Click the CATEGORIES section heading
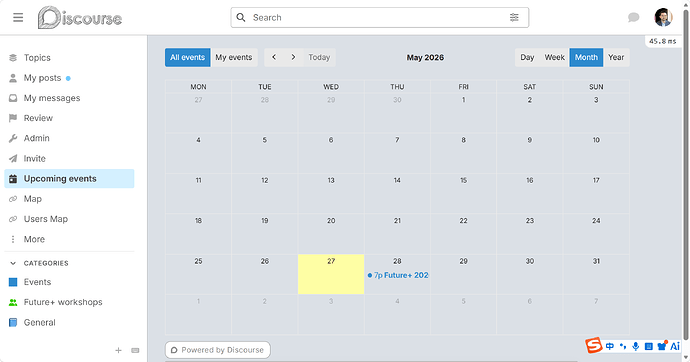 coord(46,263)
